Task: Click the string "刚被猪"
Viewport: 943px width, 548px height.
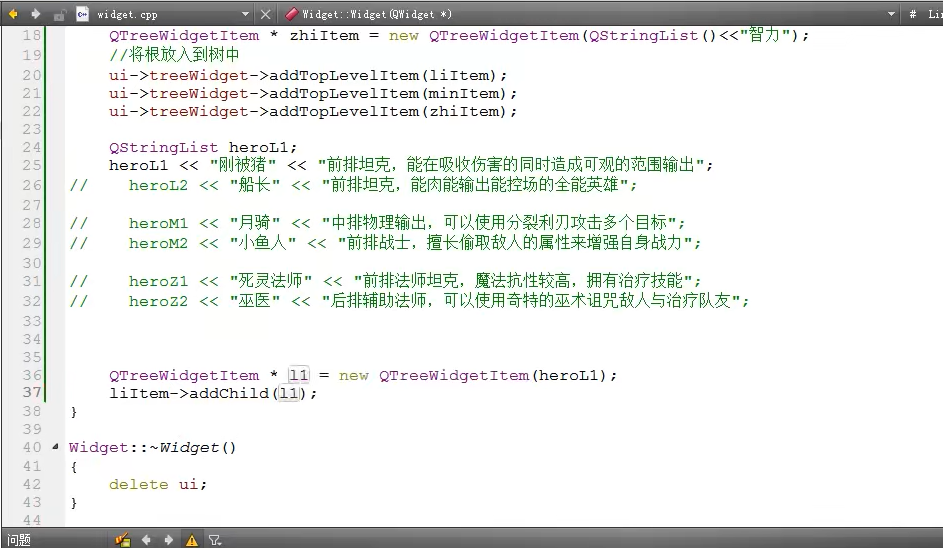Action: tap(243, 165)
